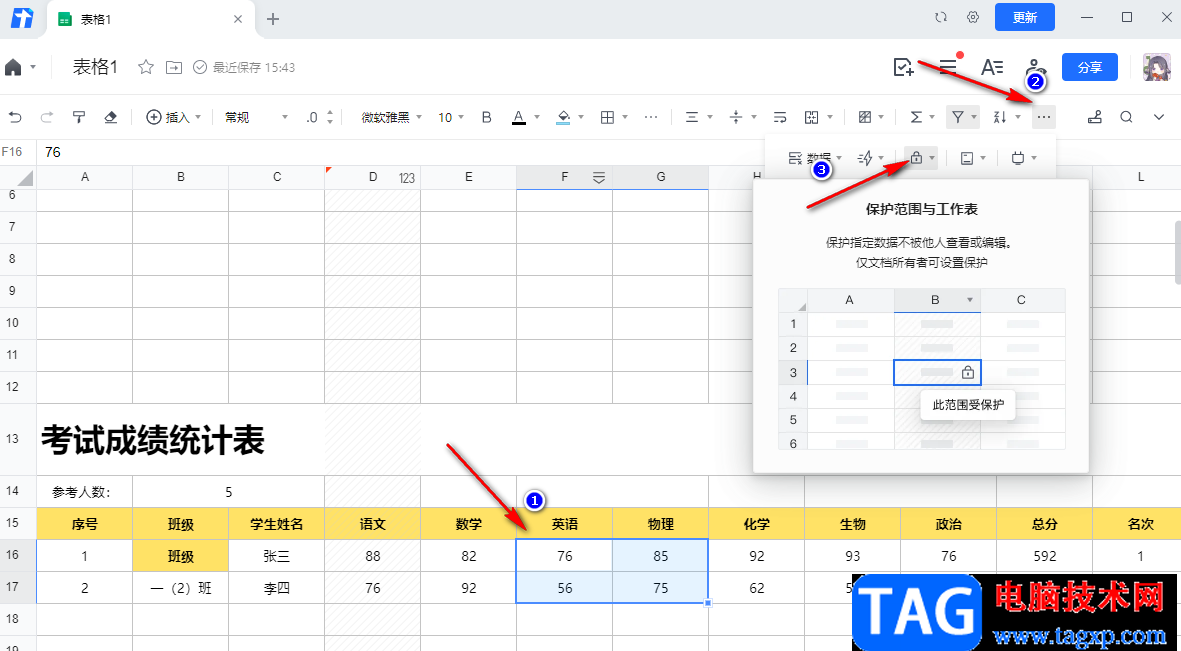This screenshot has width=1181, height=651.
Task: Click the decimal places stepper
Action: click(329, 117)
